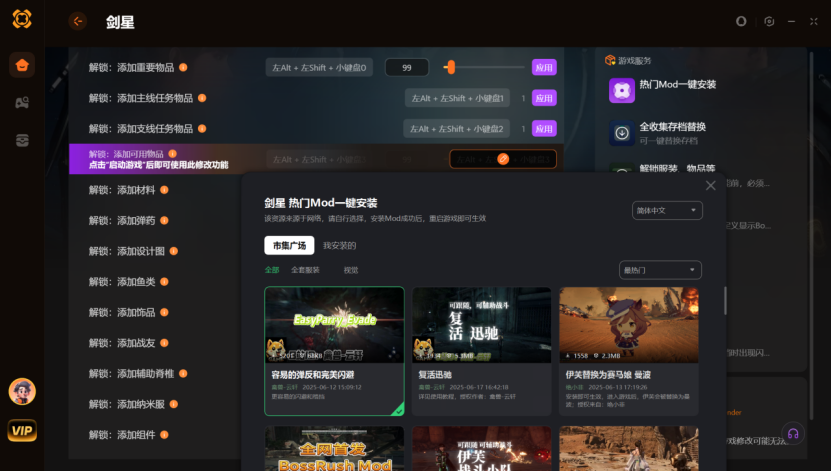Screen dimensions: 831x471
Task: Click info icon beside 添加重要物品
Action: (x=183, y=67)
